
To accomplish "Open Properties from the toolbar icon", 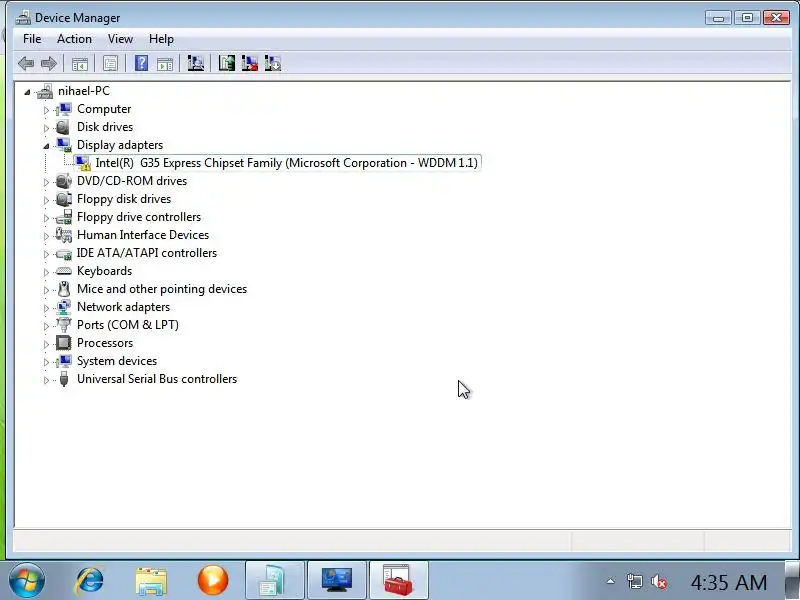I will point(110,64).
